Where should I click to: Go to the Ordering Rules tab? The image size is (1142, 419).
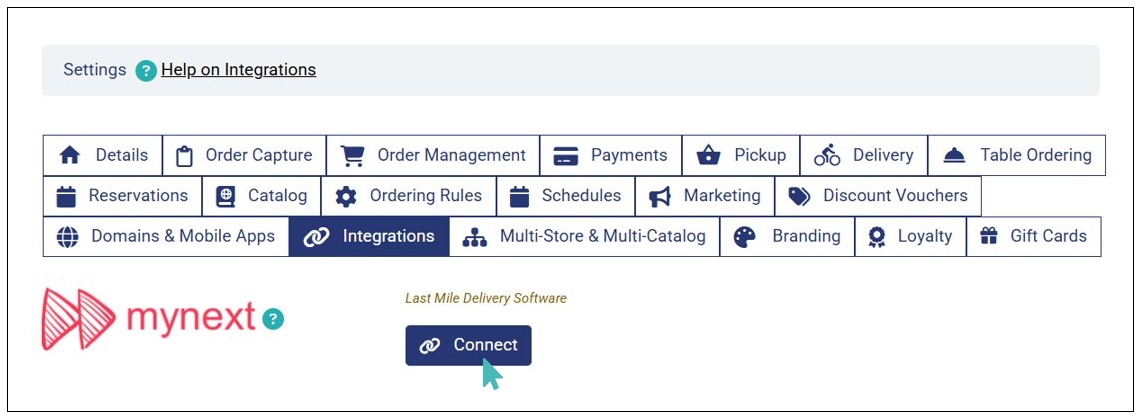point(409,196)
